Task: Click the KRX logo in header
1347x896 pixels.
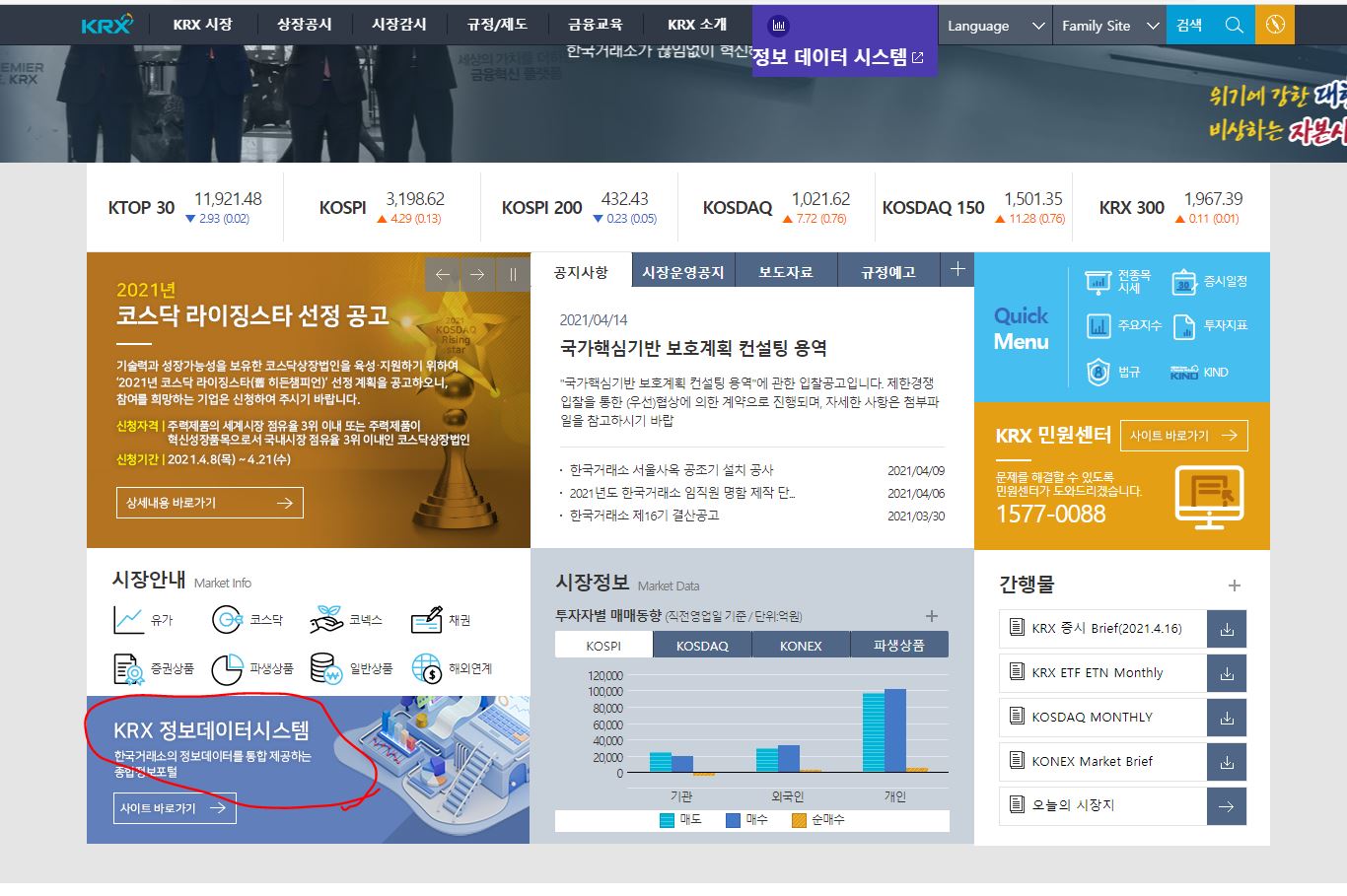Action: tap(106, 25)
